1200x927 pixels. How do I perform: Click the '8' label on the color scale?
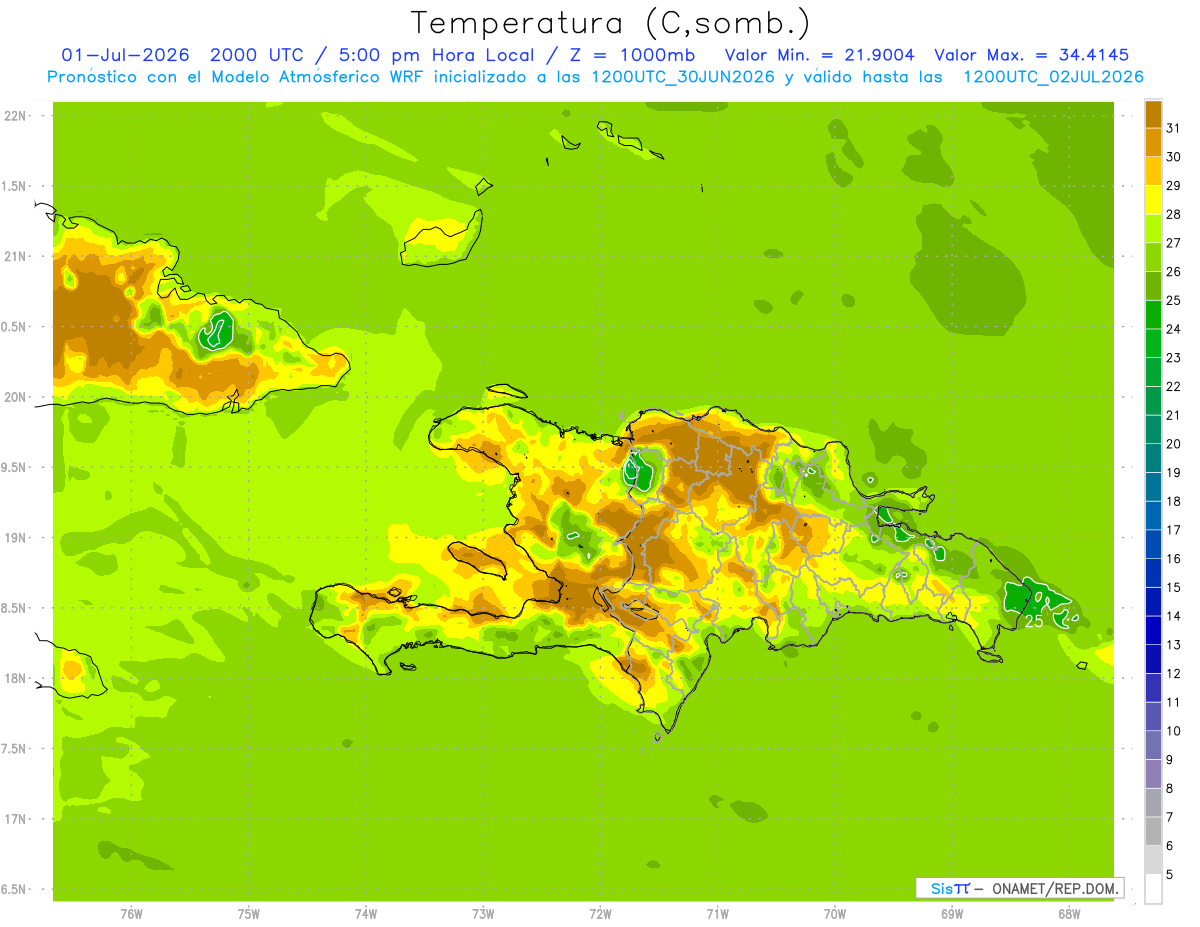(1169, 788)
